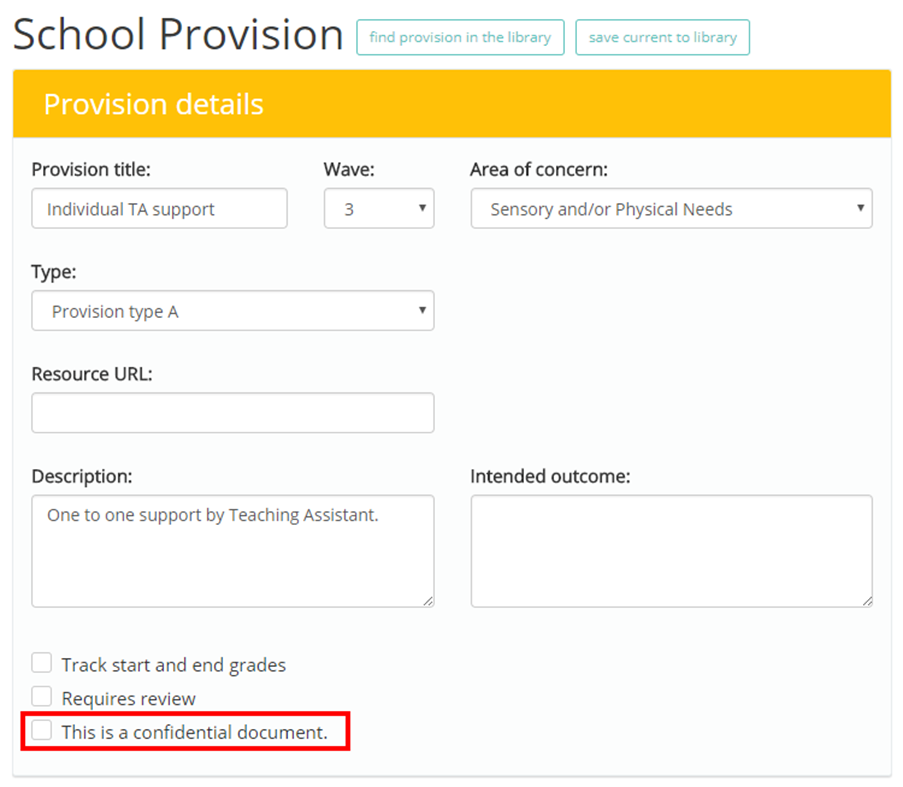Click find provision in the library

pyautogui.click(x=460, y=37)
